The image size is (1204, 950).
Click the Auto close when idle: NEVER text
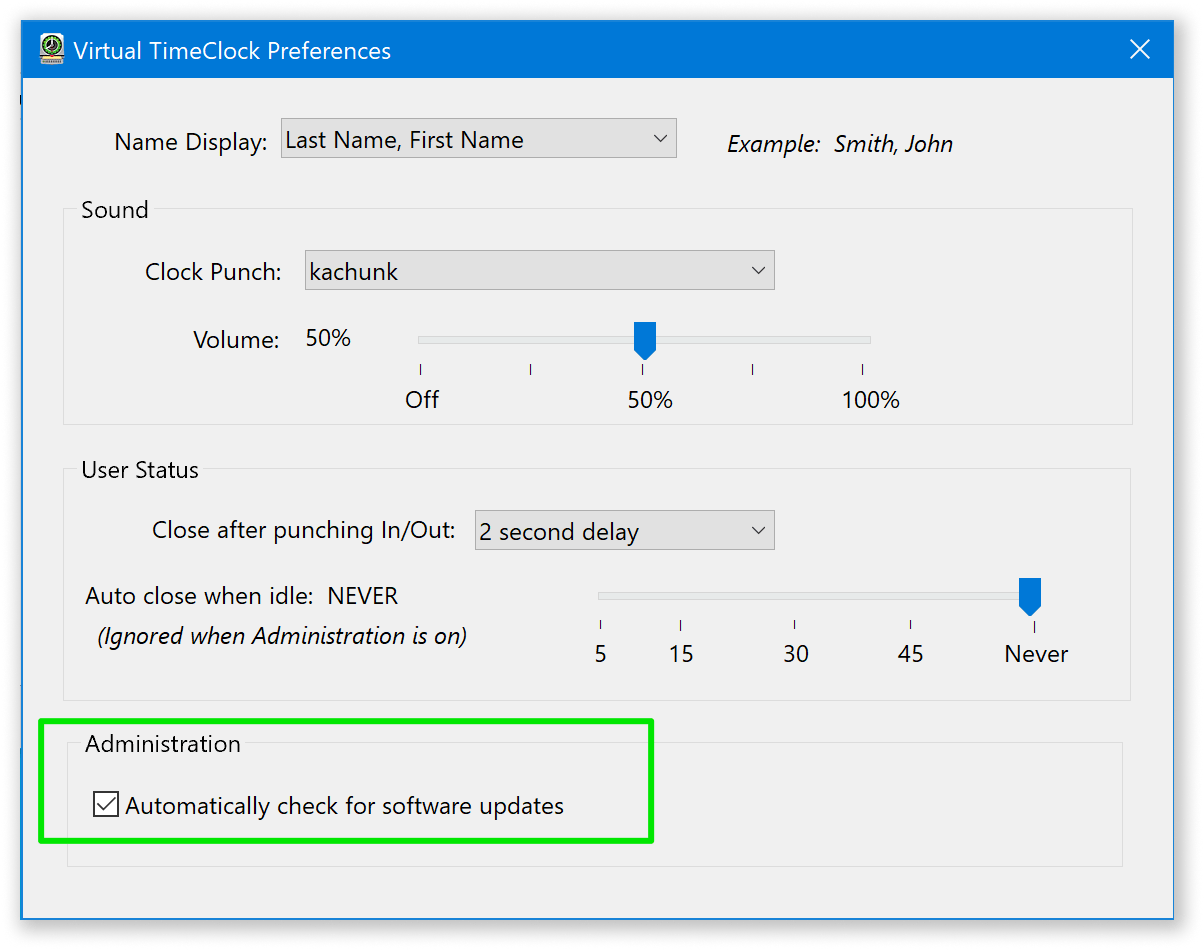pos(242,596)
